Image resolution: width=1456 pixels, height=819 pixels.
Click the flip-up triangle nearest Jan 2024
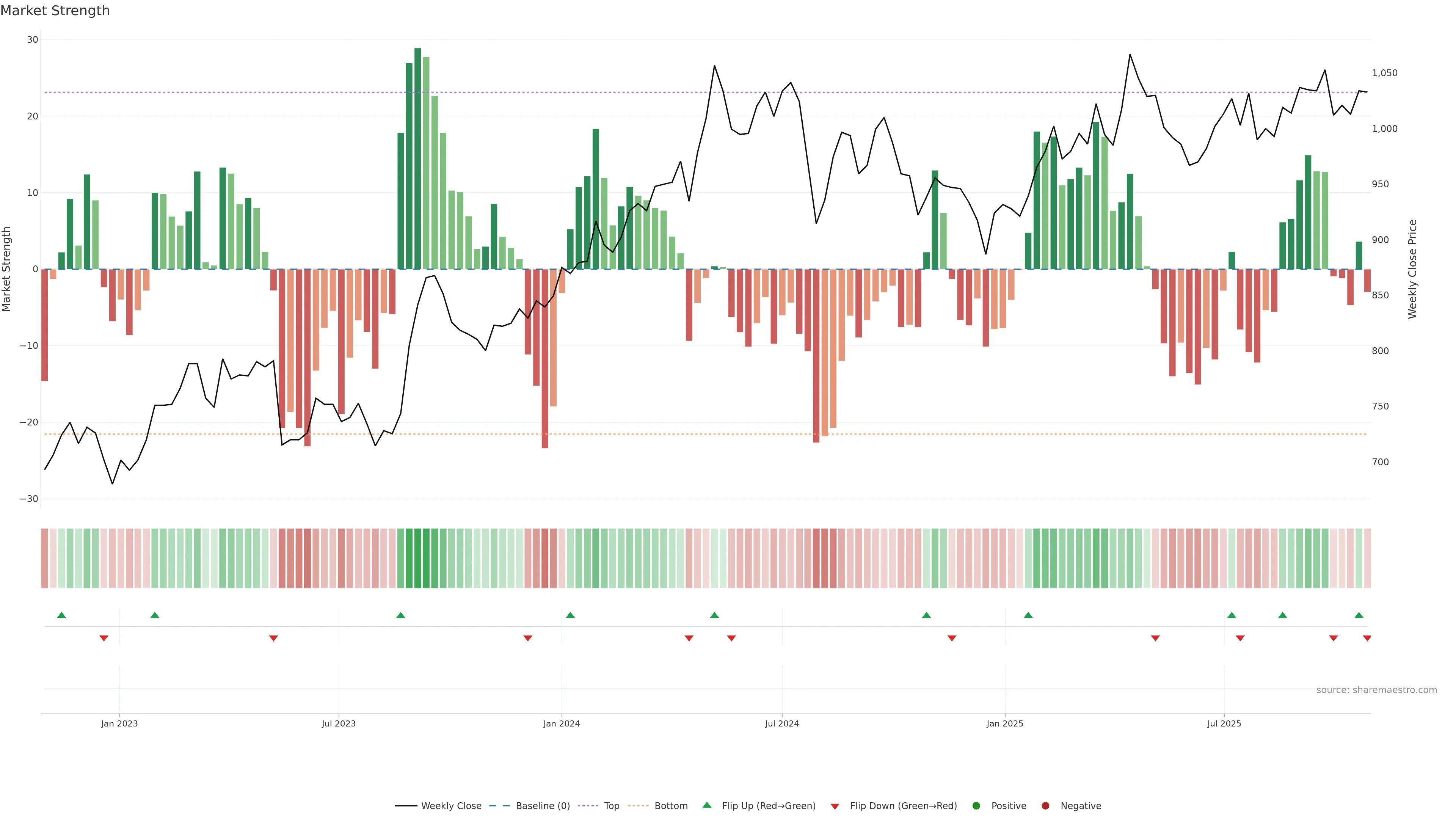[570, 615]
